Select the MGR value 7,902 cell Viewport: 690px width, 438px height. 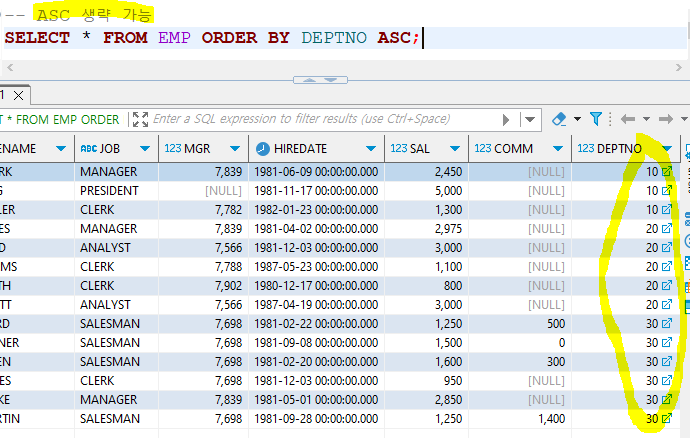(x=203, y=286)
